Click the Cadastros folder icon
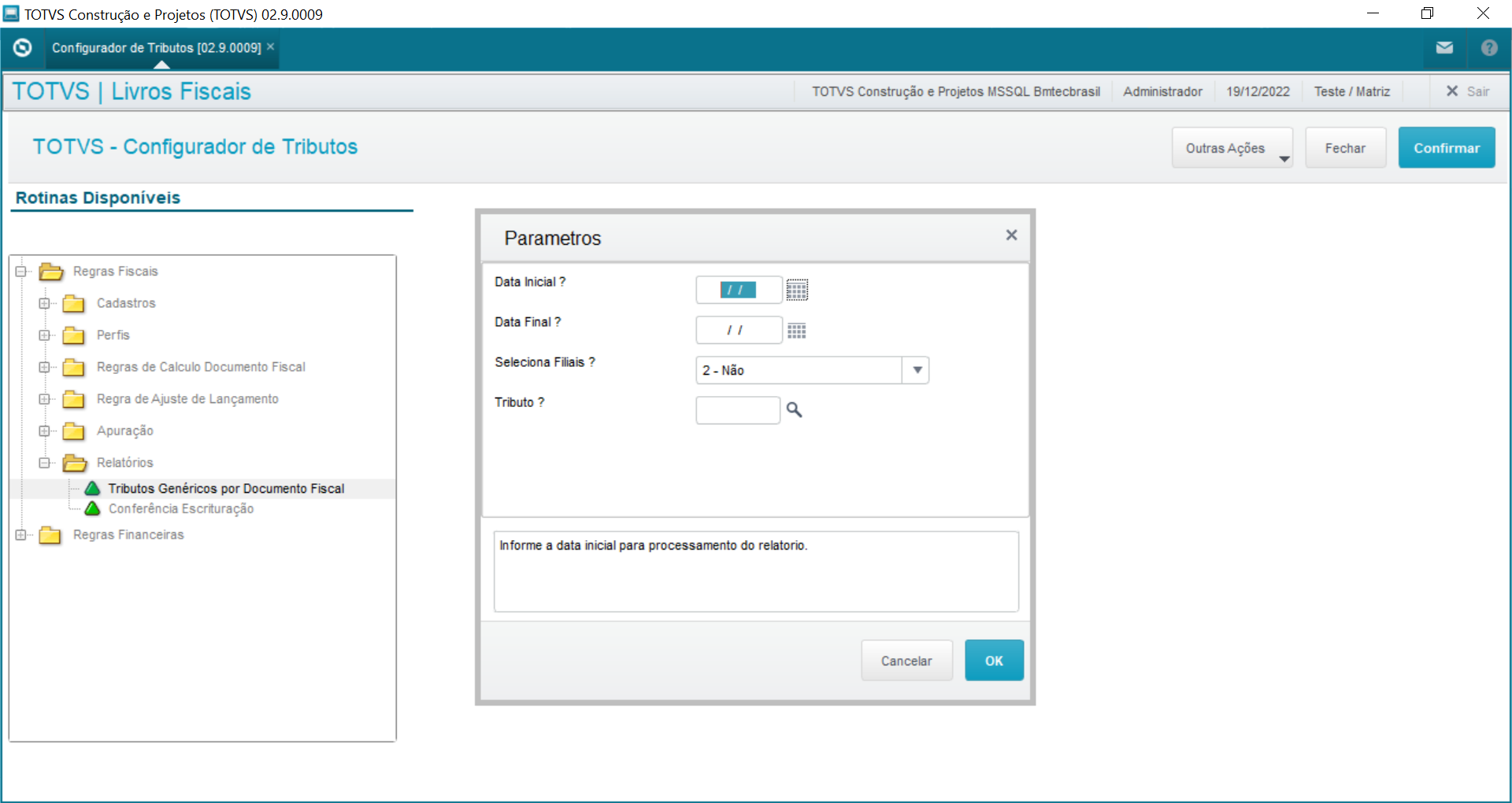The image size is (1512, 803). point(74,304)
